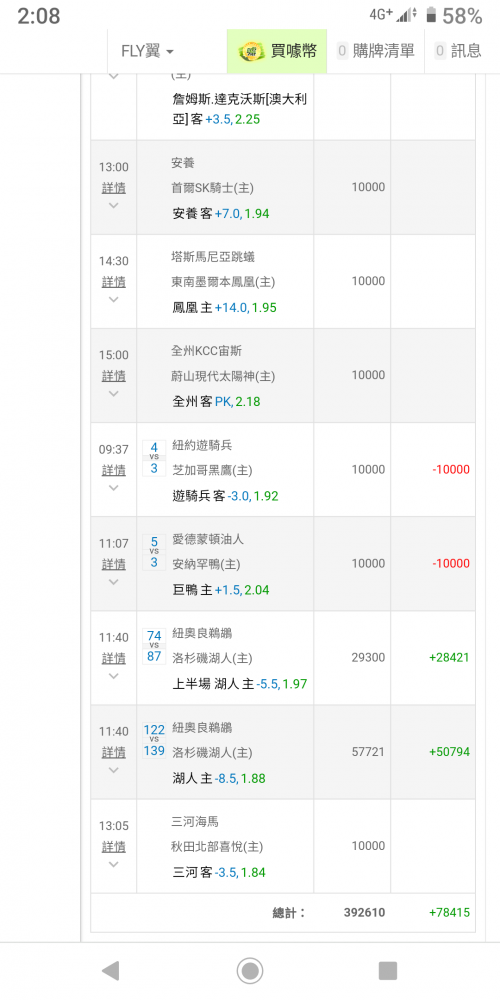Expand the chevron under the 15:00 全州 game
The width and height of the screenshot is (500, 1000).
point(114,393)
